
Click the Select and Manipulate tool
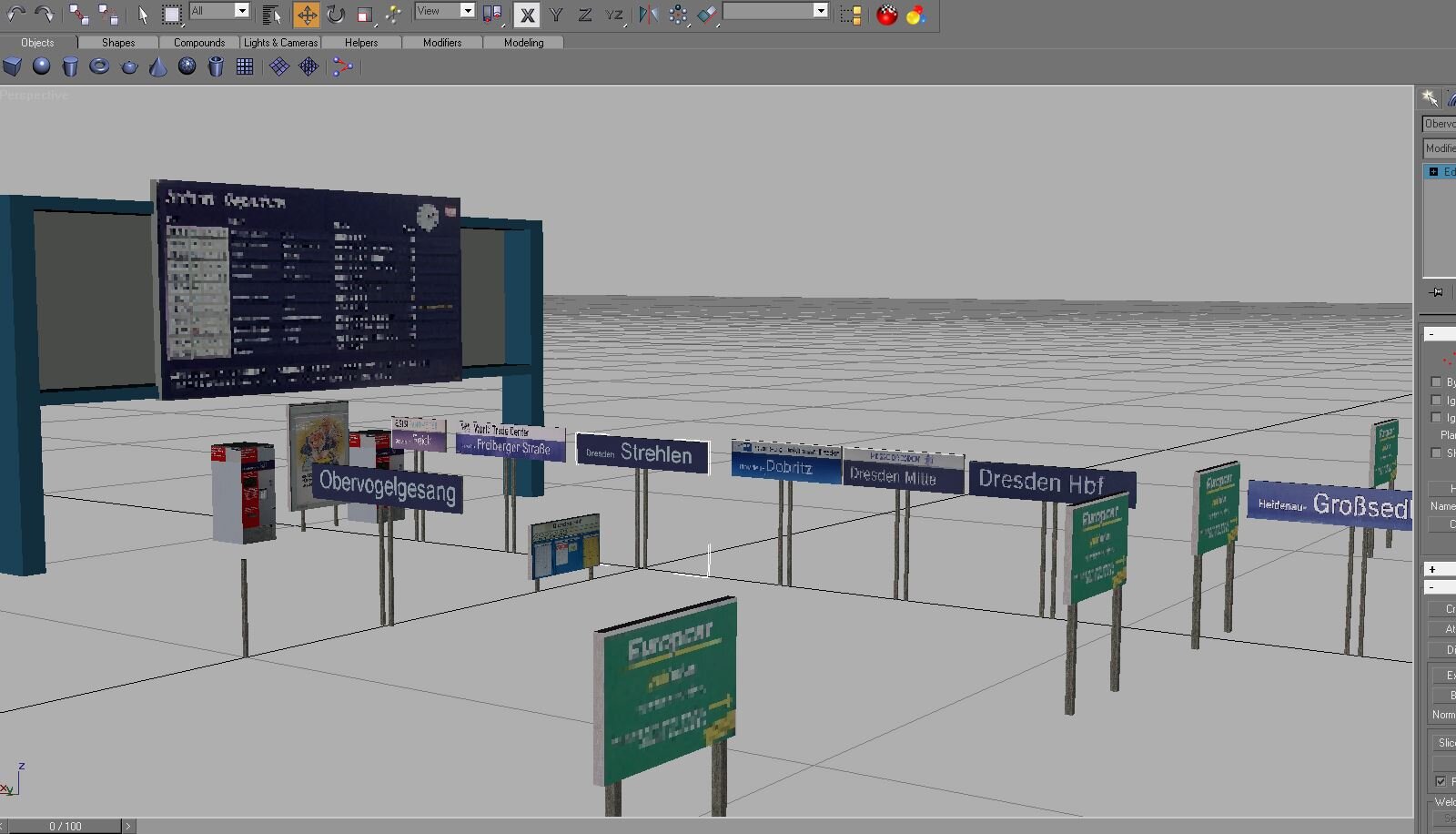(x=393, y=15)
